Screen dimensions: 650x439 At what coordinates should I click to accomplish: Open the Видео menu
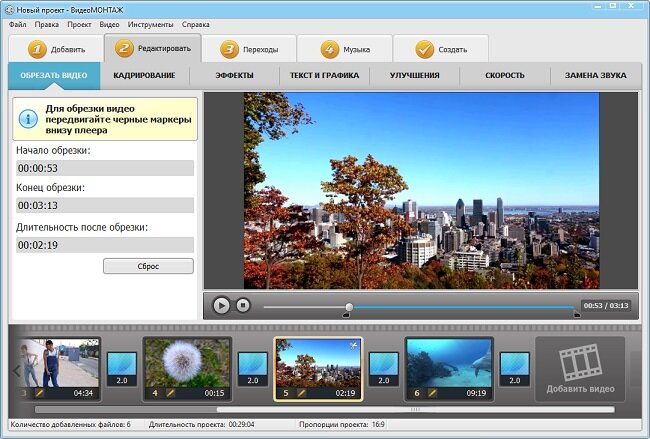click(x=109, y=24)
